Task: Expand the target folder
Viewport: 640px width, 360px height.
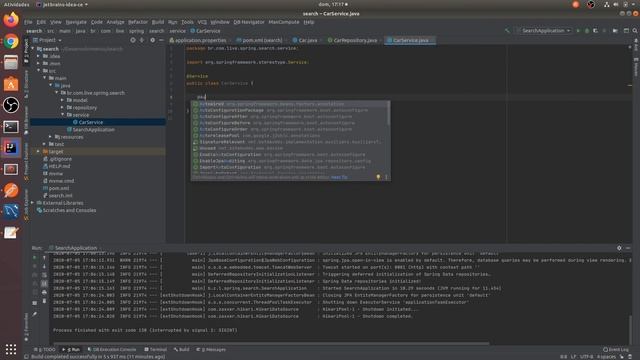Action: coord(39,151)
